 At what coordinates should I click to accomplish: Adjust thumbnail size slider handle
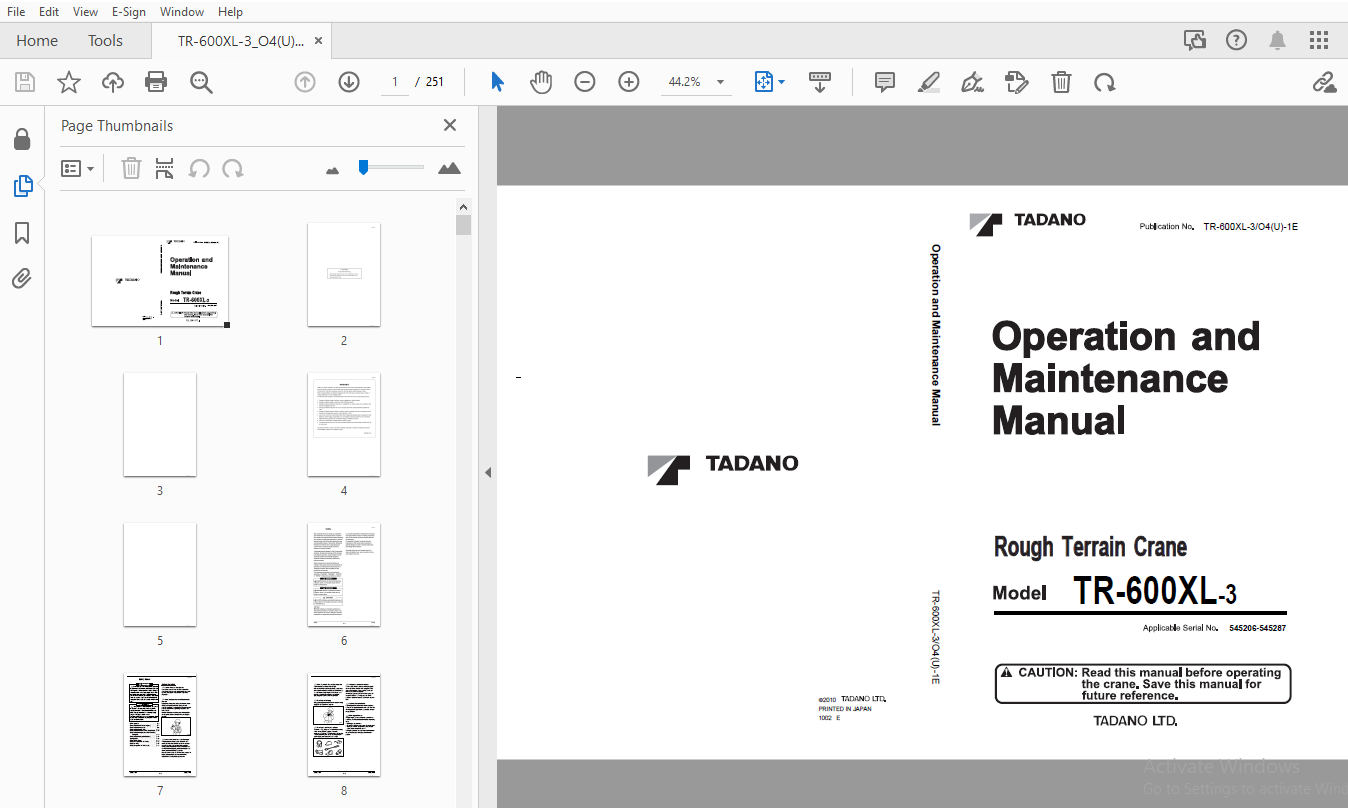click(x=364, y=167)
